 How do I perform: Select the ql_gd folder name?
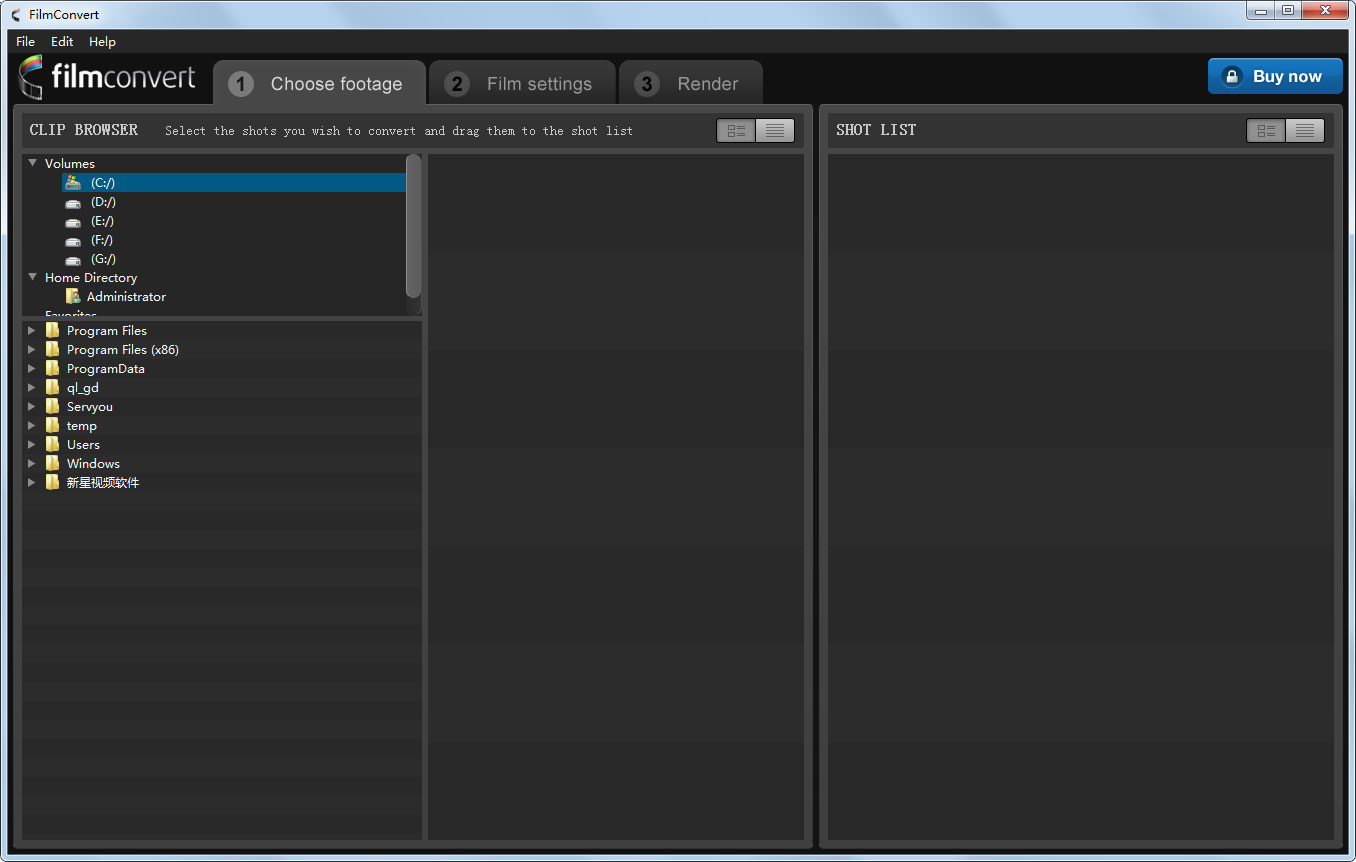pos(83,388)
